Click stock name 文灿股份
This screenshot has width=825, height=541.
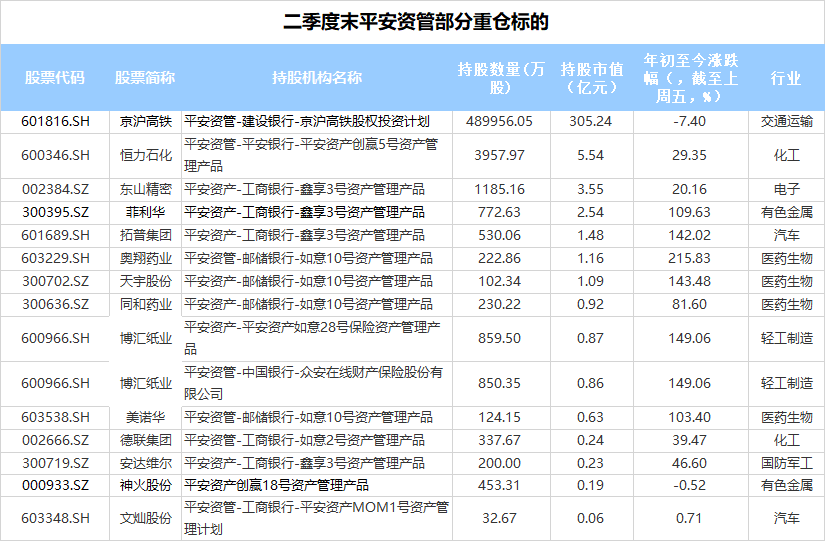146,519
